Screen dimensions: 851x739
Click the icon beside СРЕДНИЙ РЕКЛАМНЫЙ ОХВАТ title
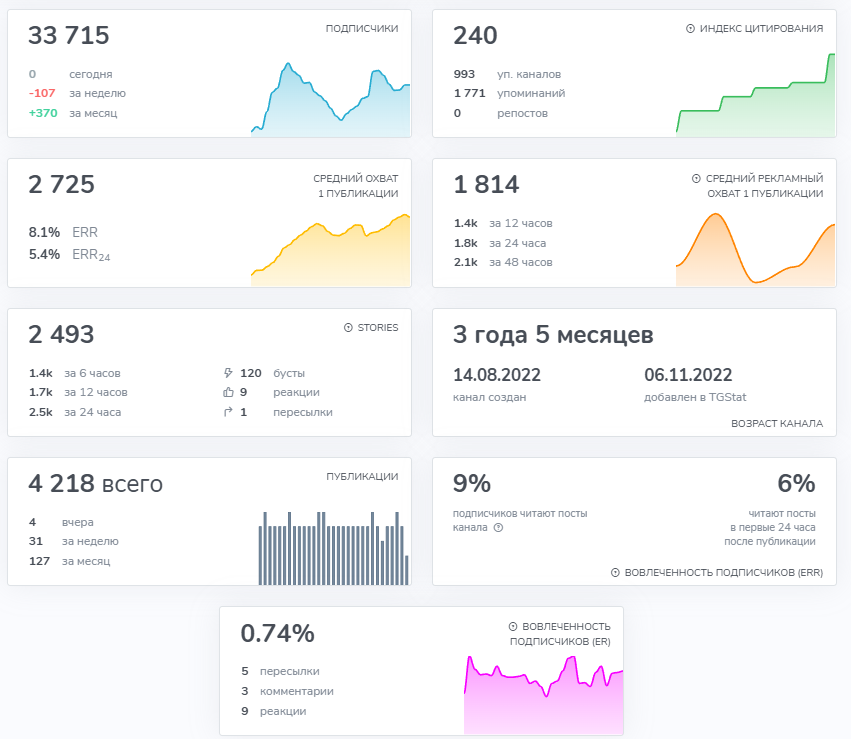(x=696, y=179)
